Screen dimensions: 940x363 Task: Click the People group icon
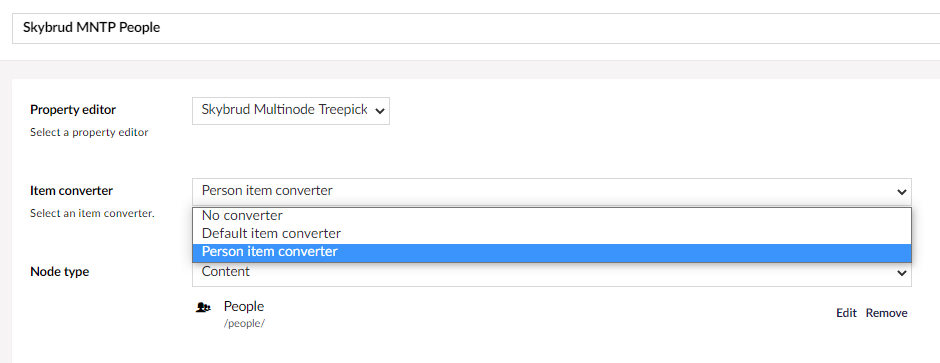(x=204, y=308)
